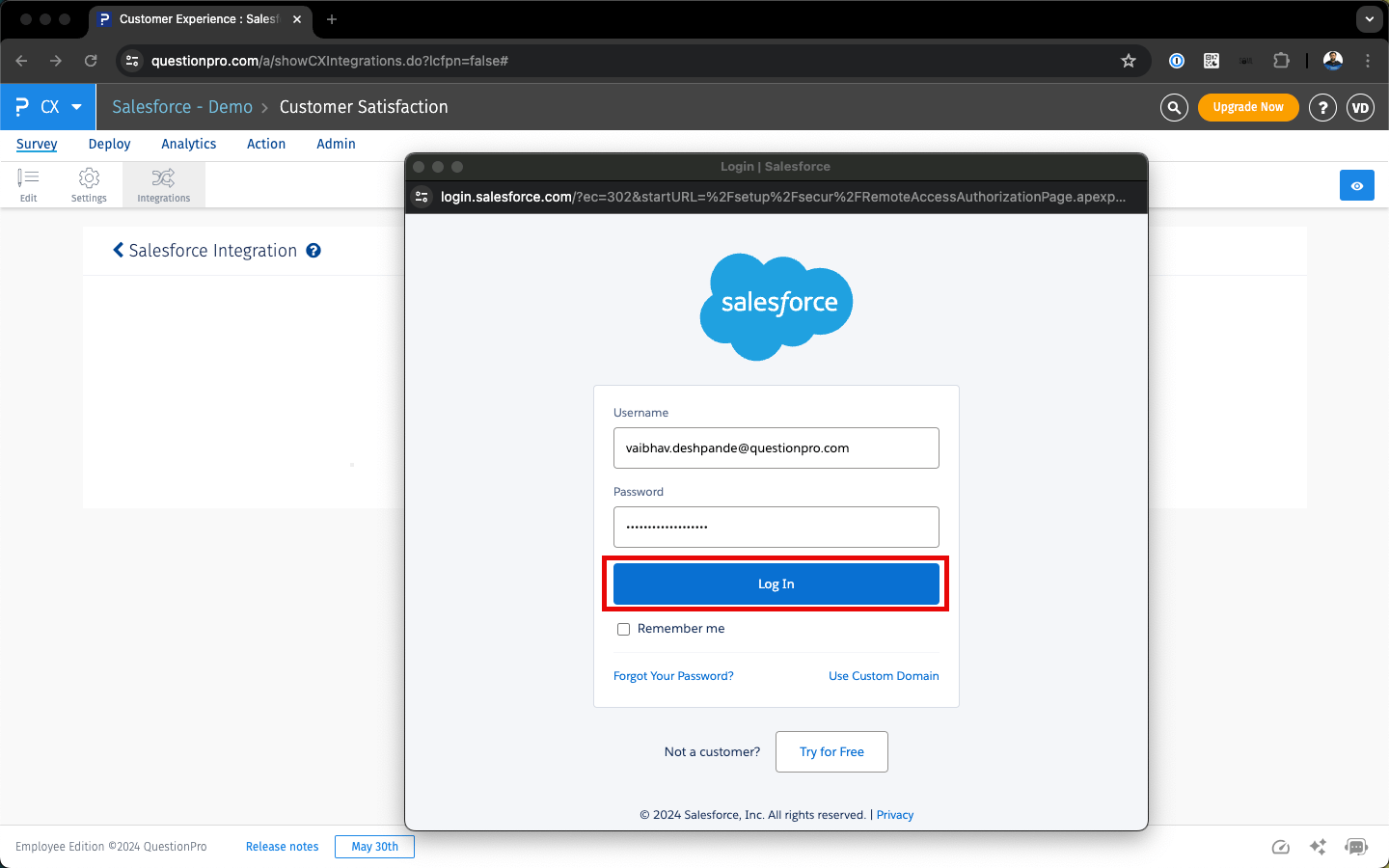Click the Username input field
Image resolution: width=1389 pixels, height=868 pixels.
pyautogui.click(x=776, y=448)
